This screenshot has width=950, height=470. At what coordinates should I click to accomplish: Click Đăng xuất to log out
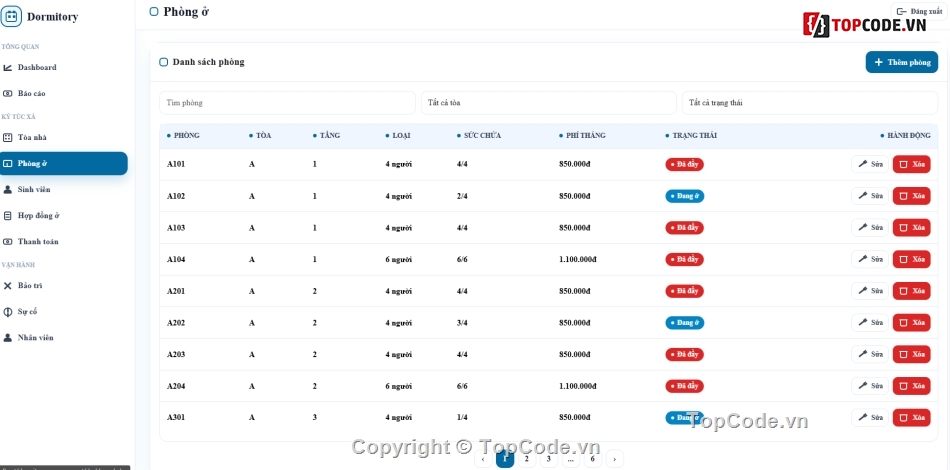point(919,12)
